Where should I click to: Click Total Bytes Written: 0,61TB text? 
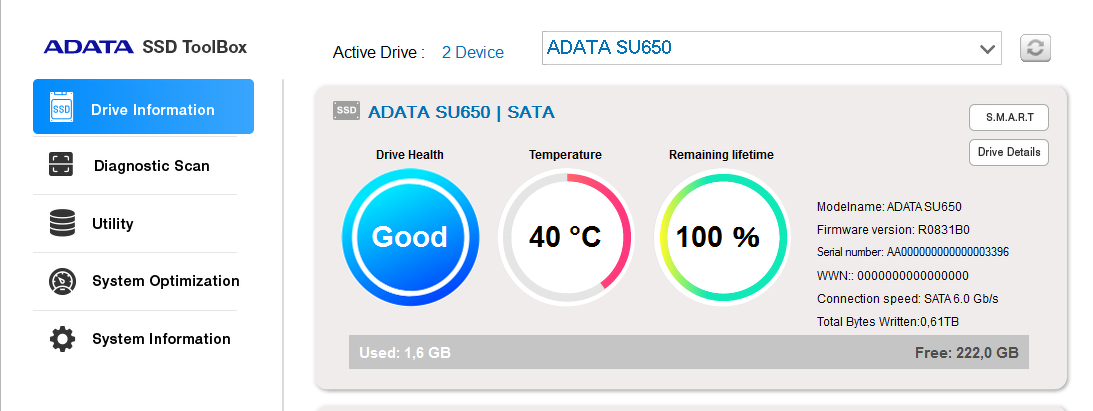coord(888,322)
